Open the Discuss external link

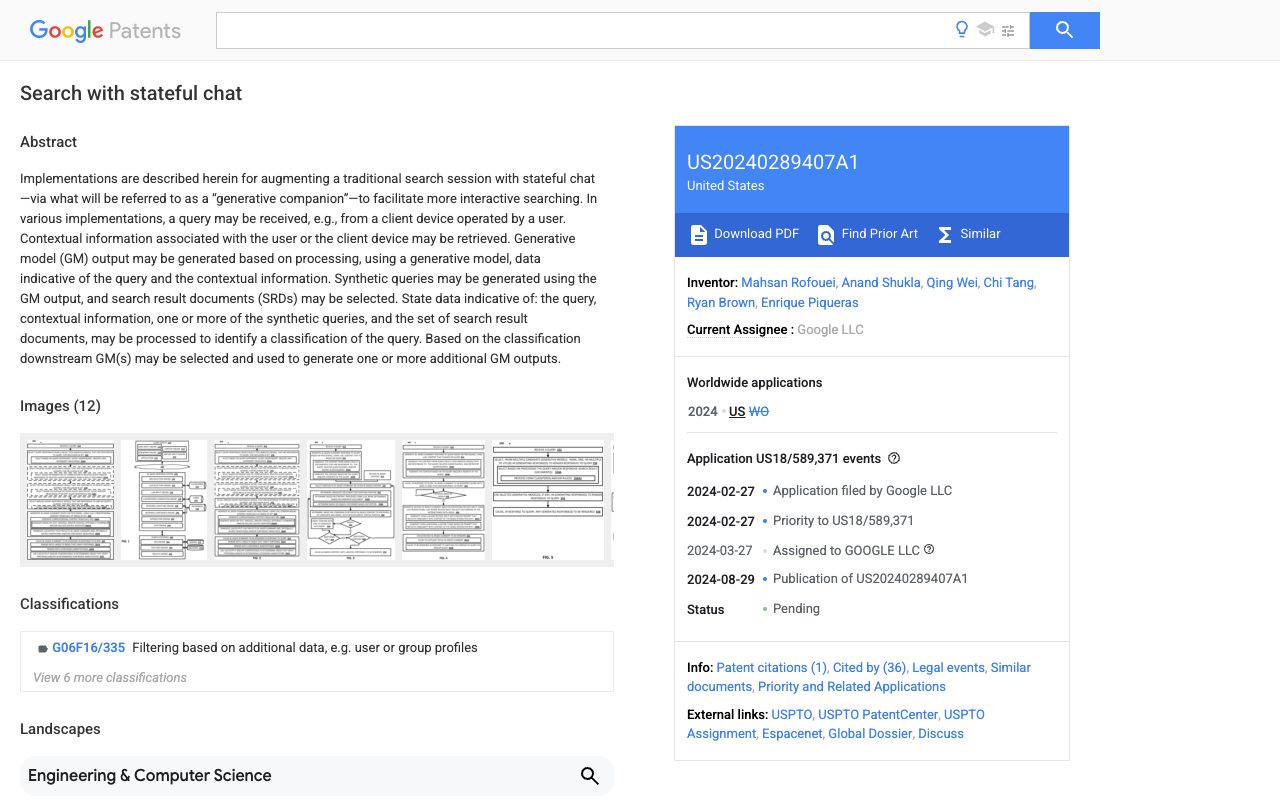click(x=941, y=733)
